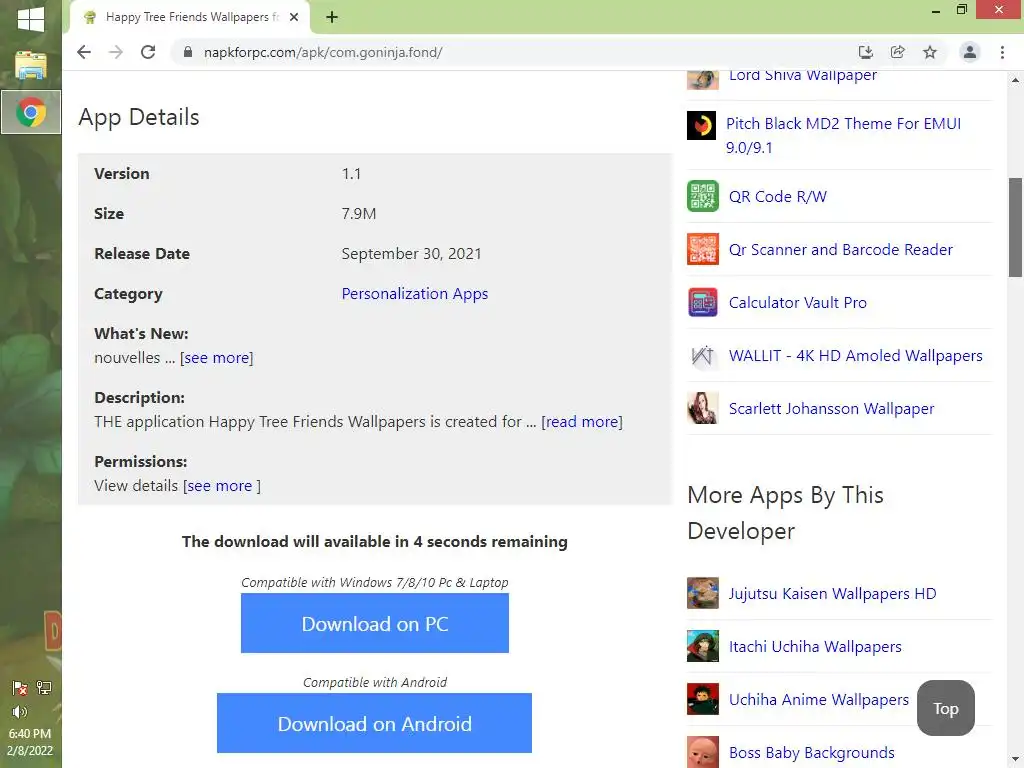This screenshot has width=1024, height=768.
Task: Click the Download on PC button
Action: point(375,623)
